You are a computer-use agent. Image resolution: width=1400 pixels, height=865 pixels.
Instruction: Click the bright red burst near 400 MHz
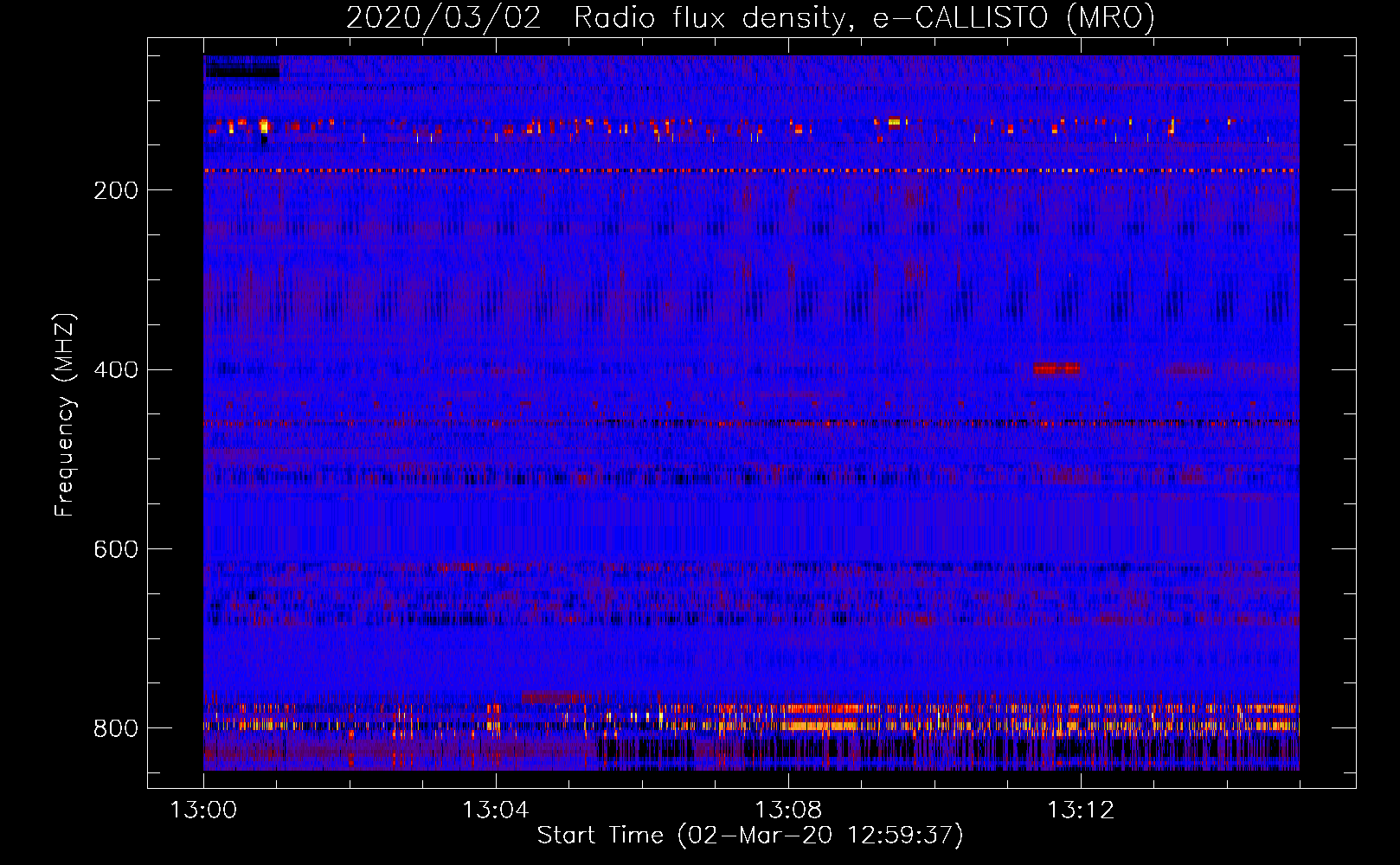pos(1056,369)
